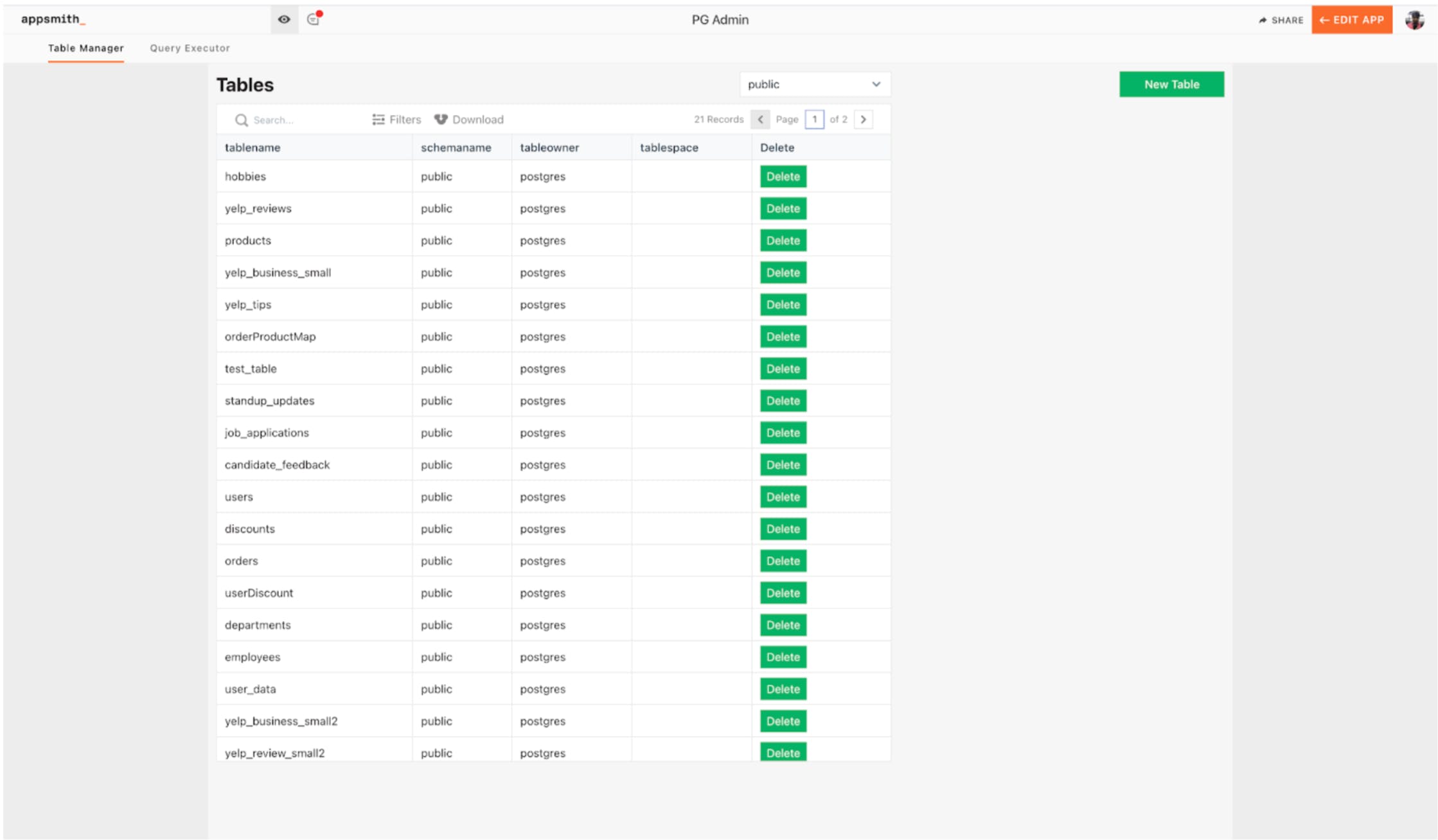Click the appsmith logo

point(53,19)
